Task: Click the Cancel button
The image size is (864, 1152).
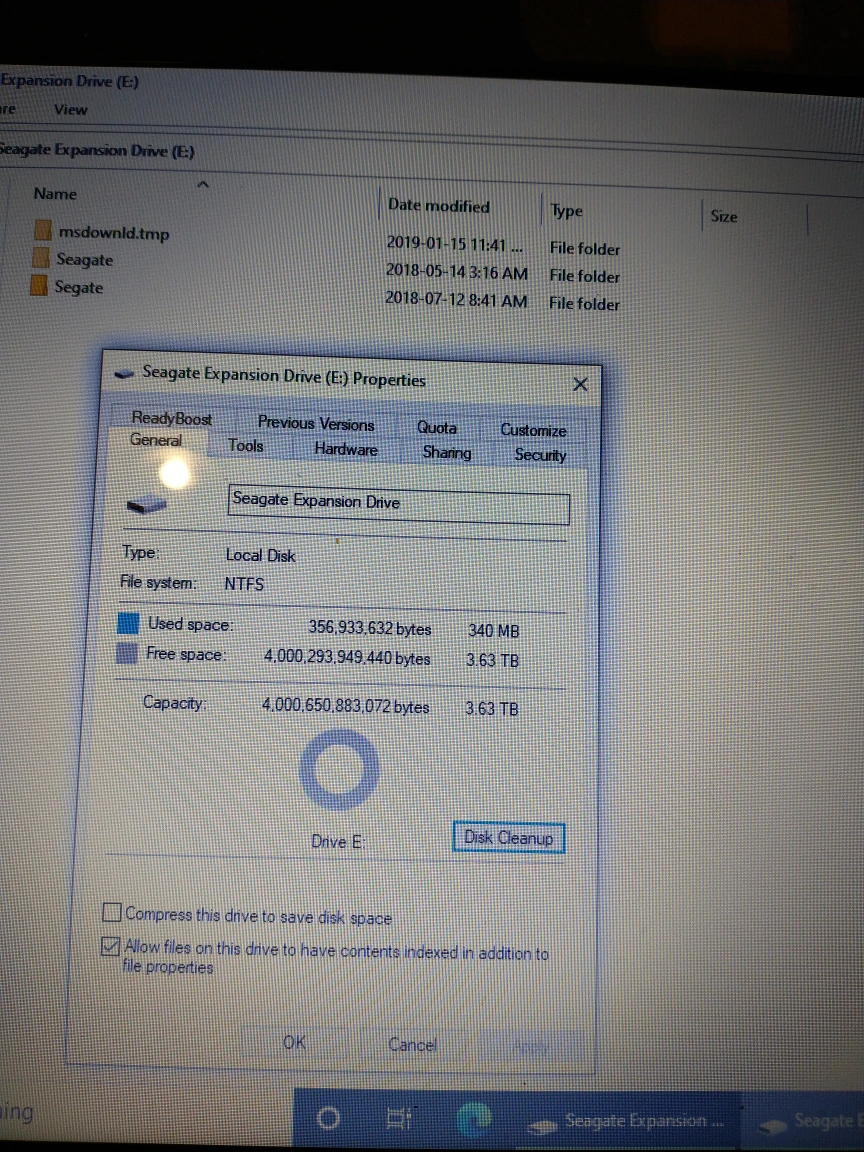Action: coord(412,1044)
